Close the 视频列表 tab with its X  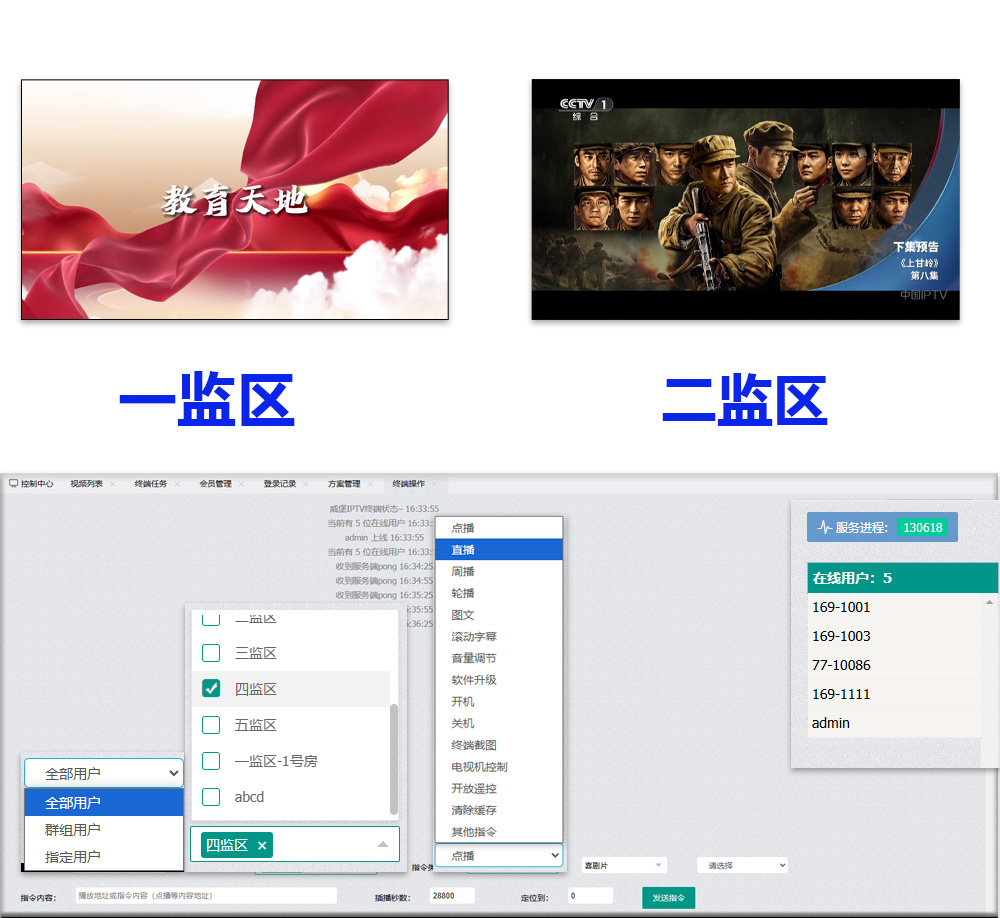113,484
